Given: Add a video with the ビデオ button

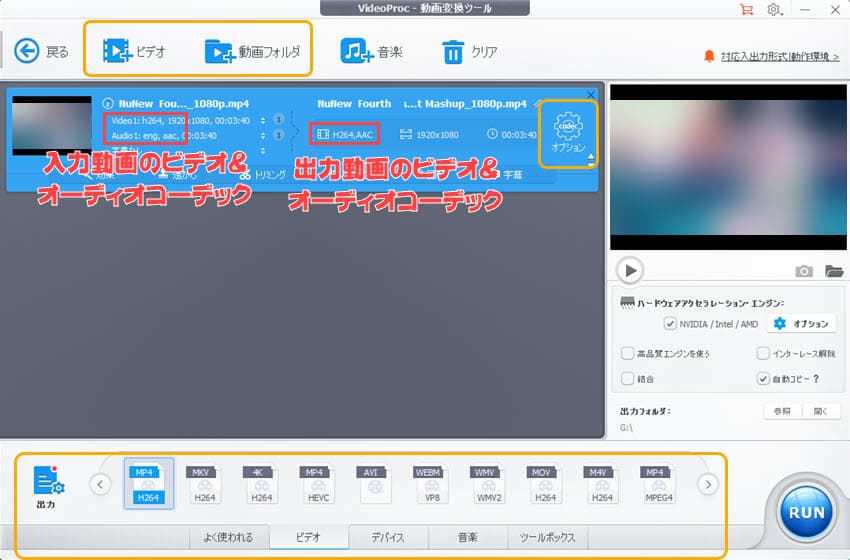Looking at the screenshot, I should [x=134, y=52].
